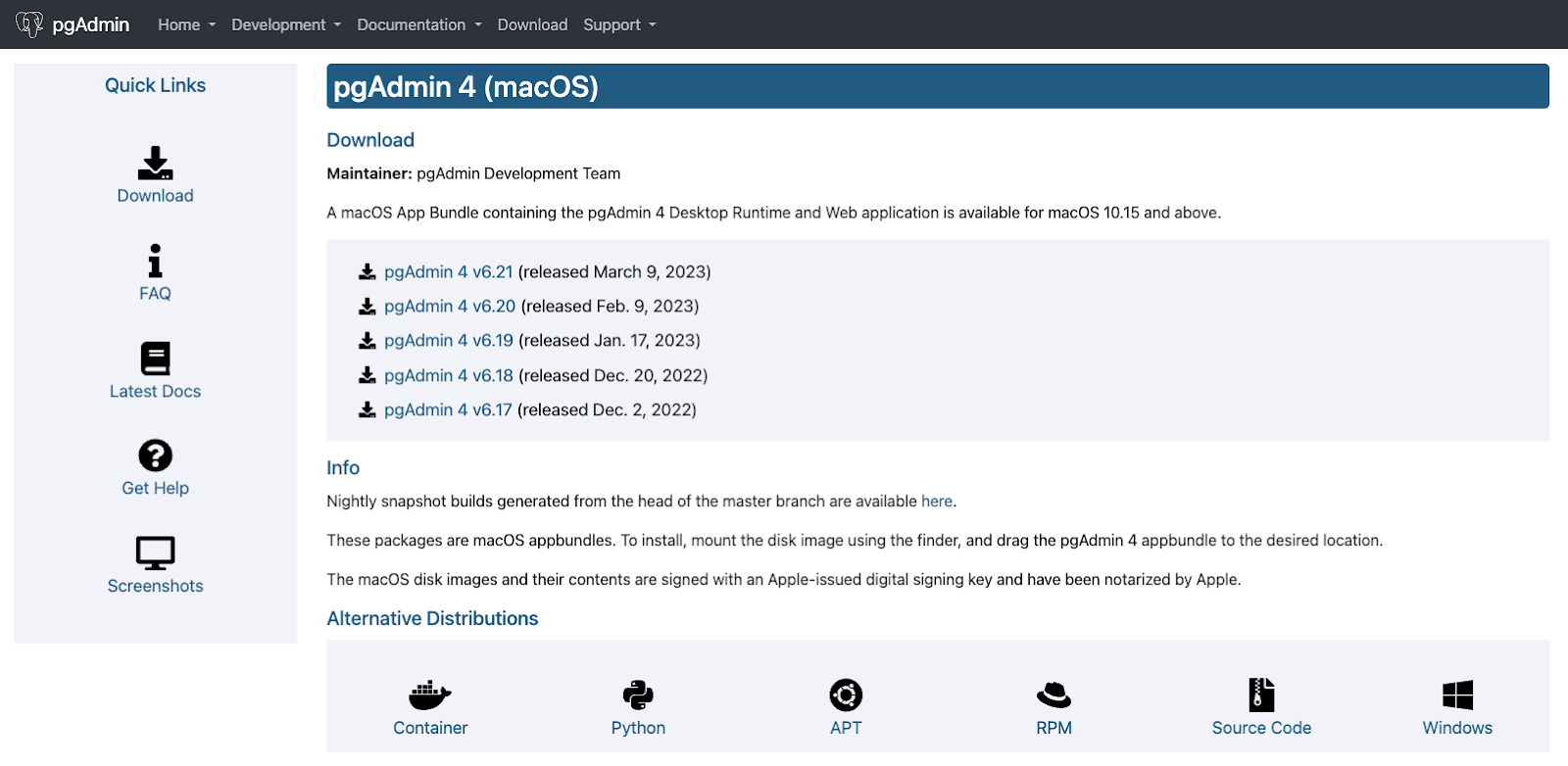Click download icon beside pgAdmin 4 v6.17
The width and height of the screenshot is (1568, 766).
(367, 409)
